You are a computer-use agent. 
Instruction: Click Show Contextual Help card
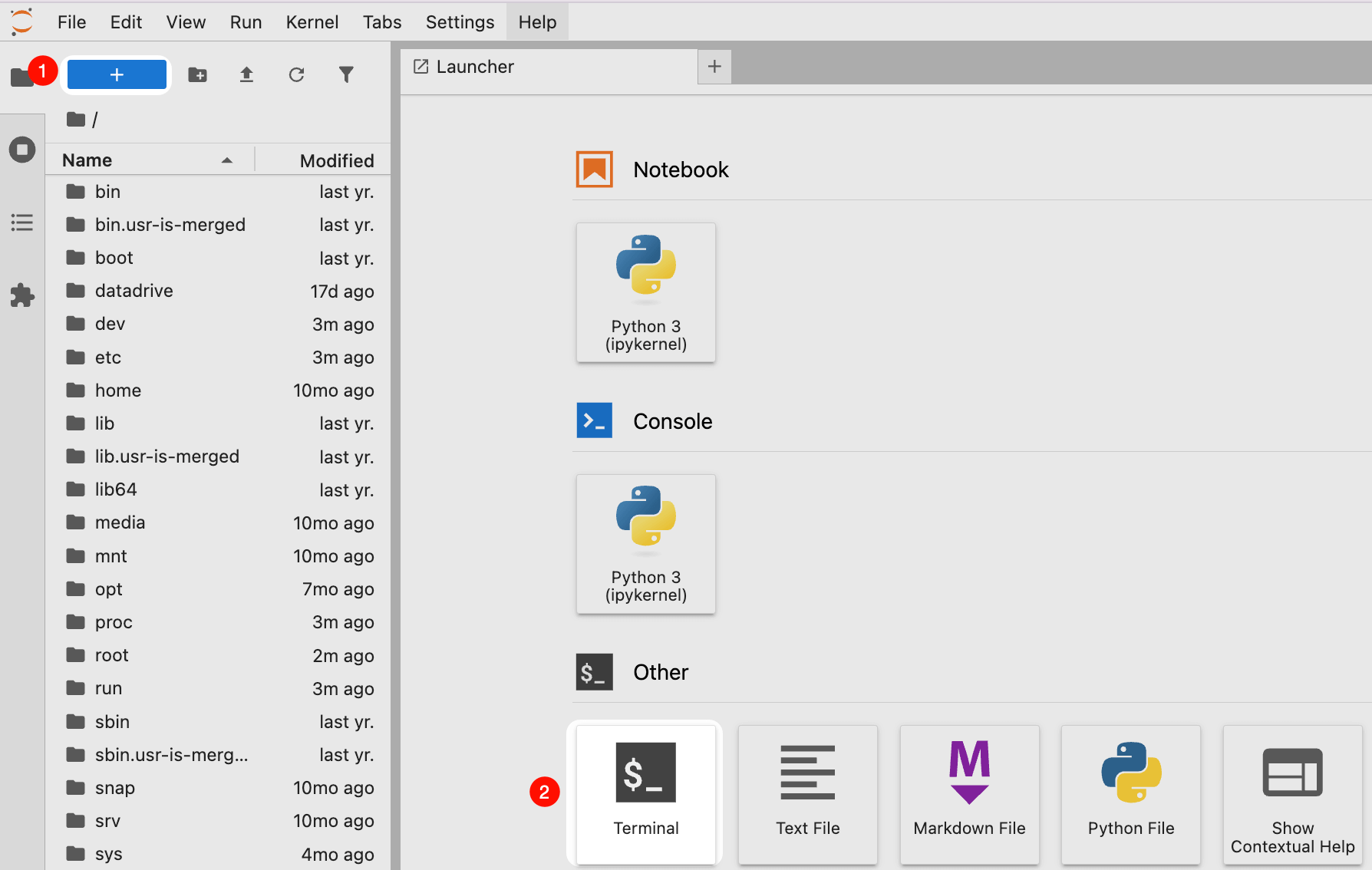pos(1292,793)
